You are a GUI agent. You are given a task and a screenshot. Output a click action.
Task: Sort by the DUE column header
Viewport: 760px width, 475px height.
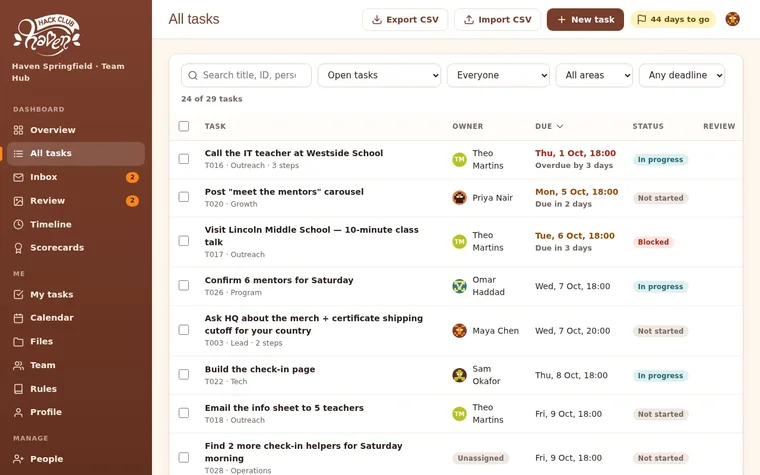pyautogui.click(x=549, y=126)
